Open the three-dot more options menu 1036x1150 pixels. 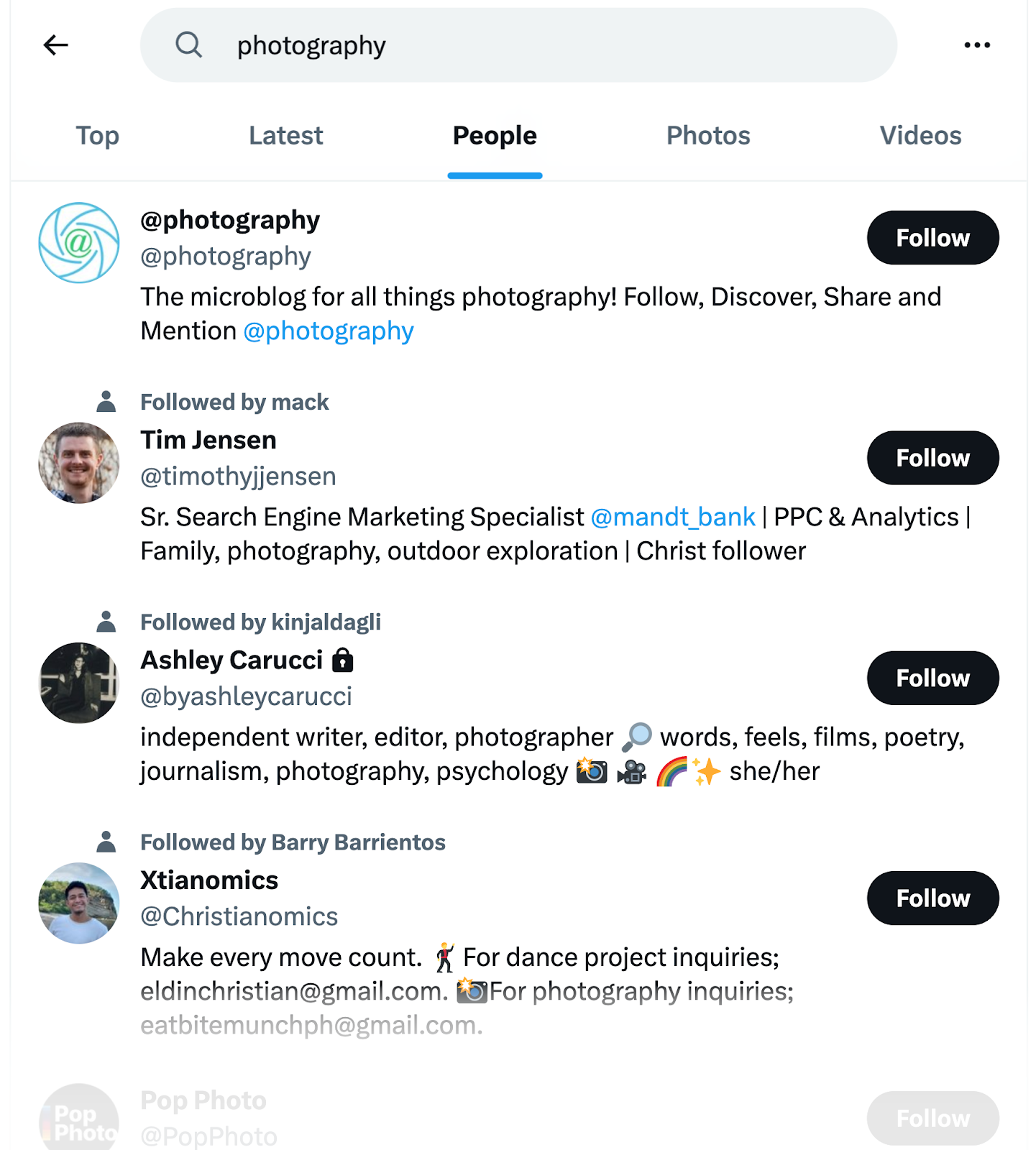tap(977, 45)
